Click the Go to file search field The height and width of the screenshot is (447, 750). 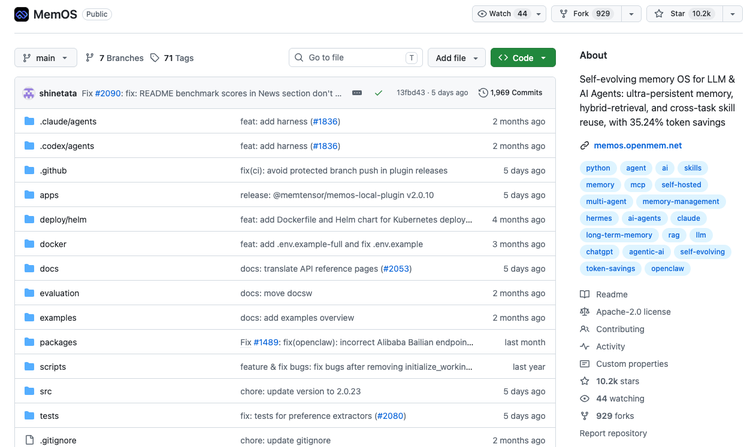tap(355, 58)
